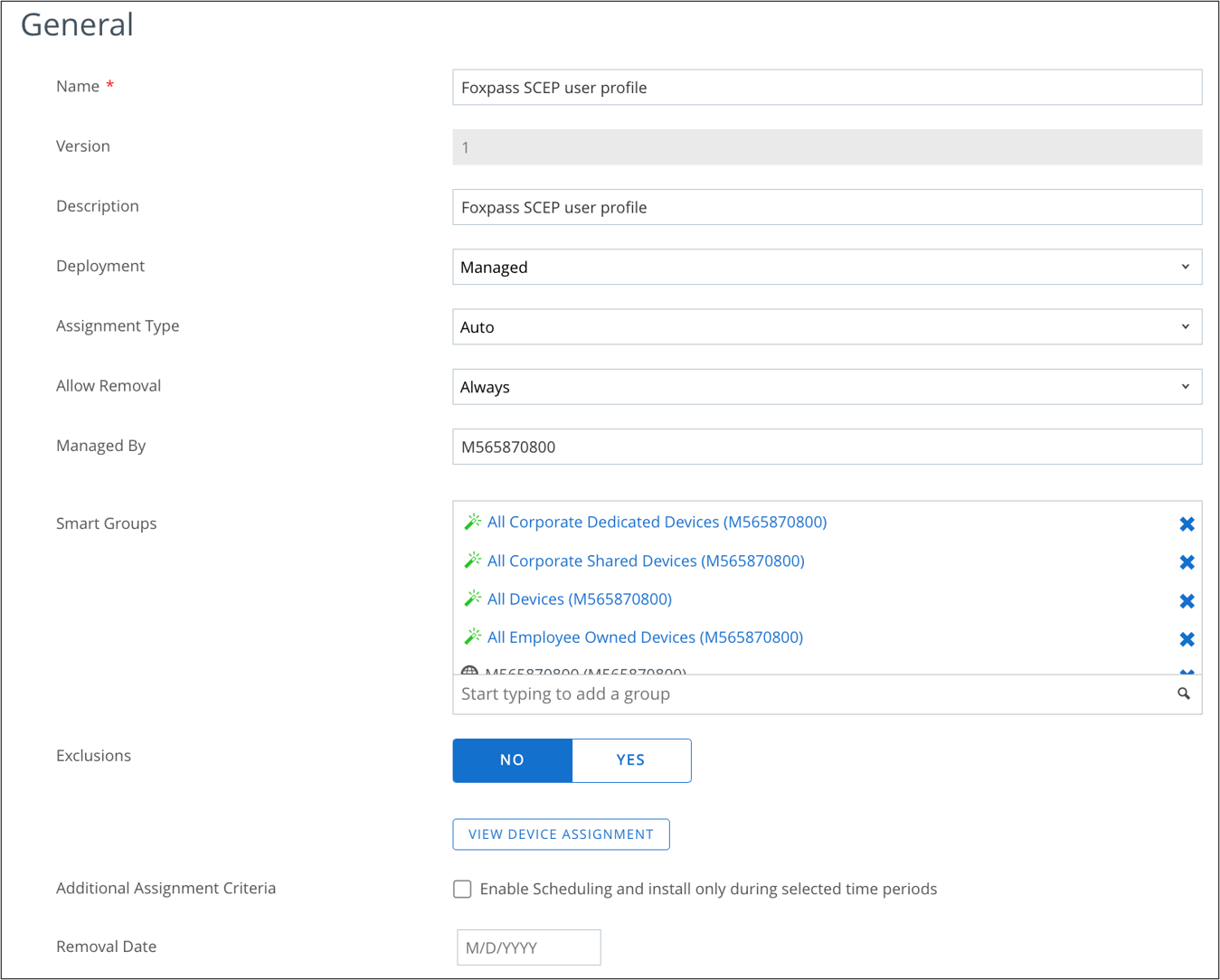Set Exclusions to NO
1220x980 pixels.
(x=512, y=760)
